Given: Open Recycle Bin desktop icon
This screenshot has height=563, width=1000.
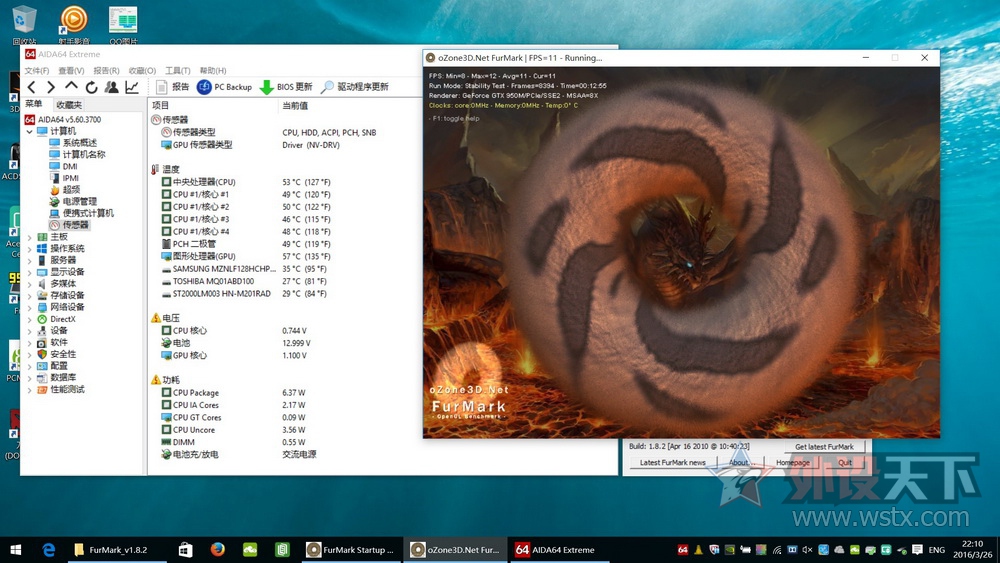Looking at the screenshot, I should point(24,26).
